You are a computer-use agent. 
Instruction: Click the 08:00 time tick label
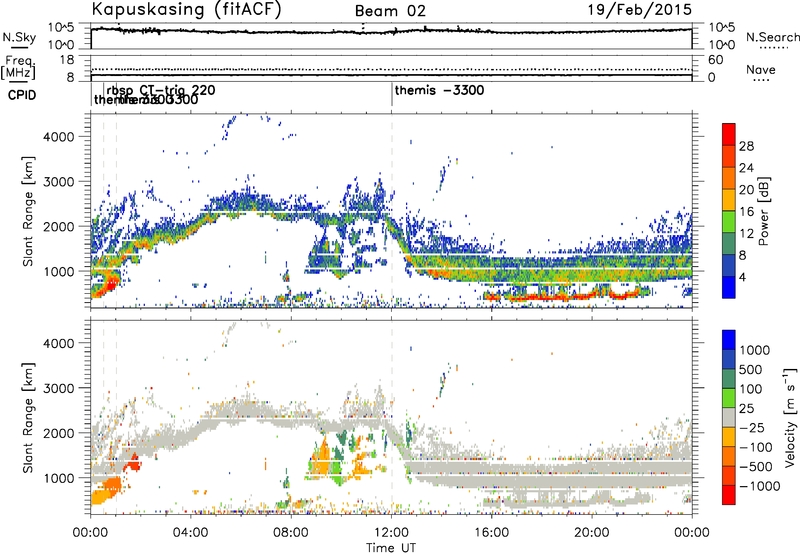(291, 533)
